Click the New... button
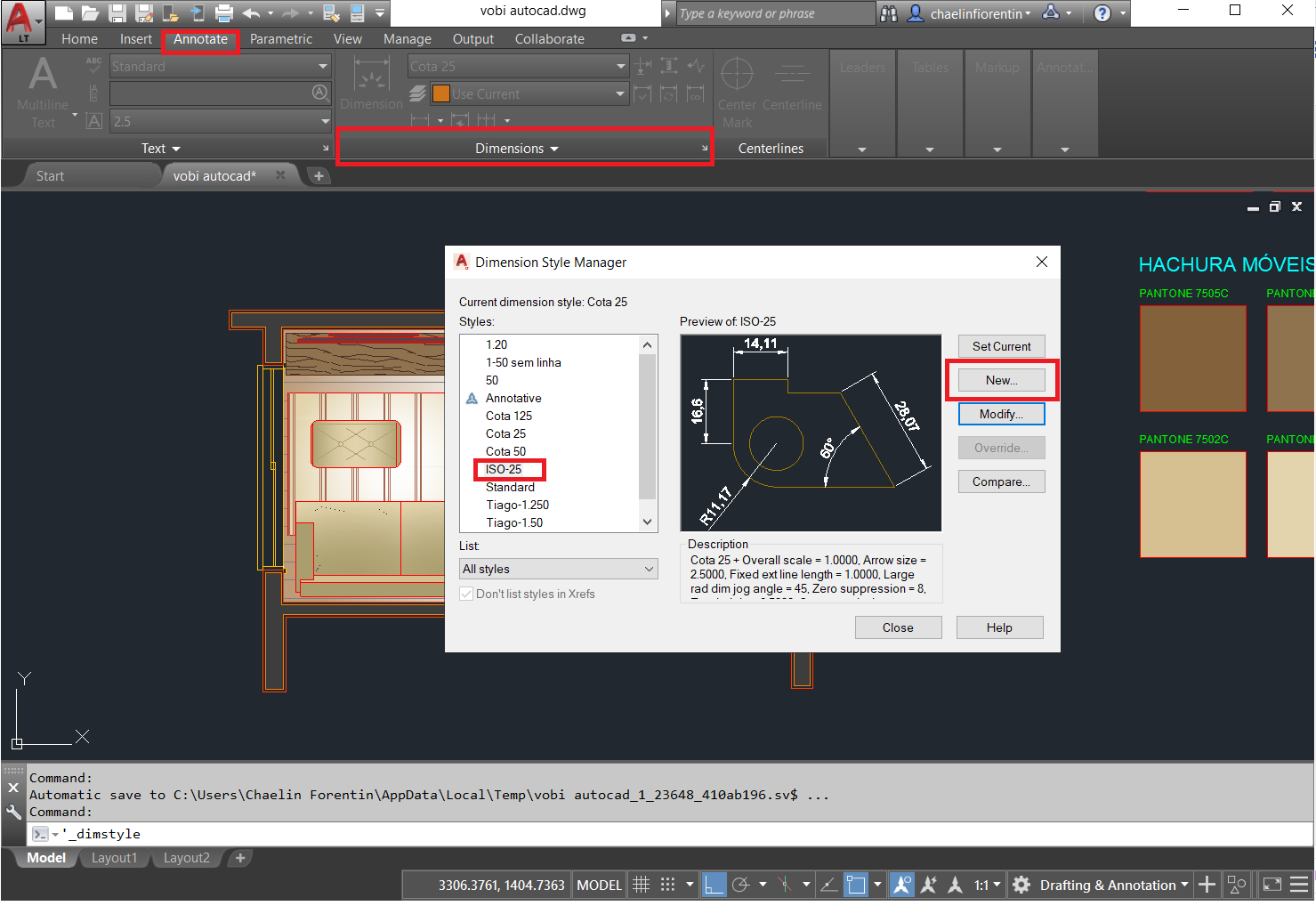Viewport: 1316px width, 906px height. (1002, 380)
